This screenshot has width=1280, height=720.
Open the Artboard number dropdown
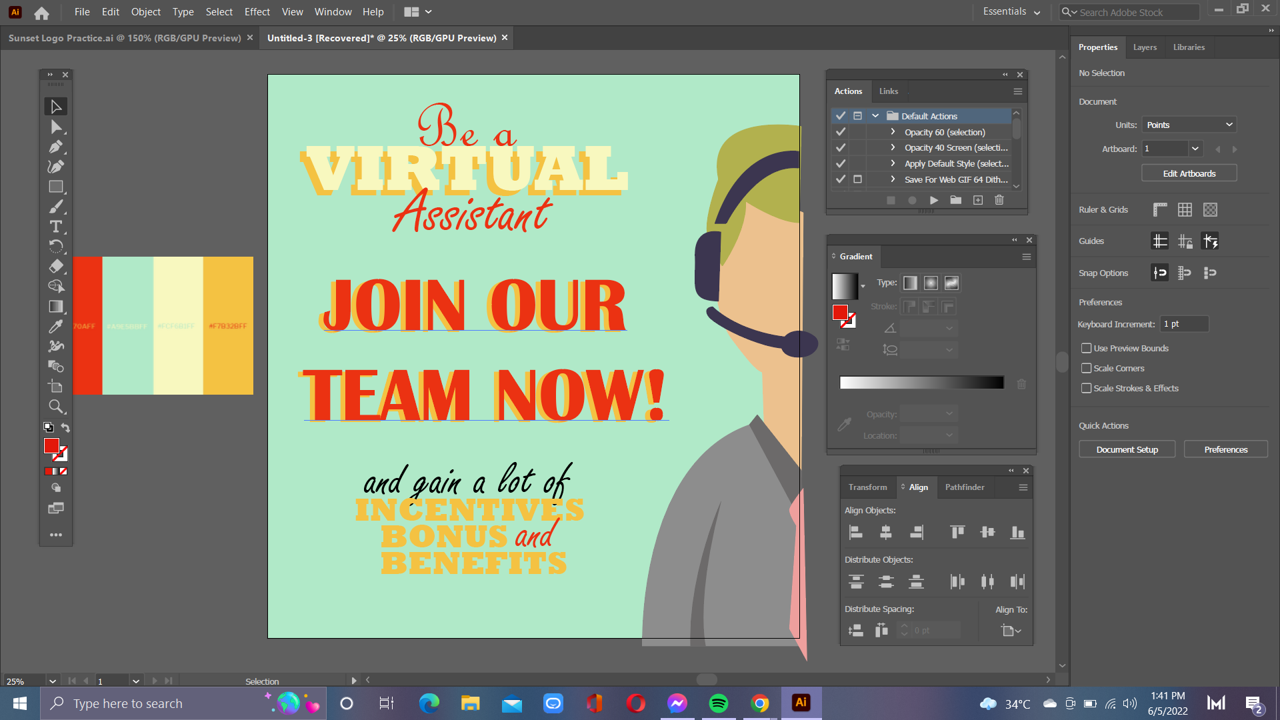click(x=1194, y=149)
